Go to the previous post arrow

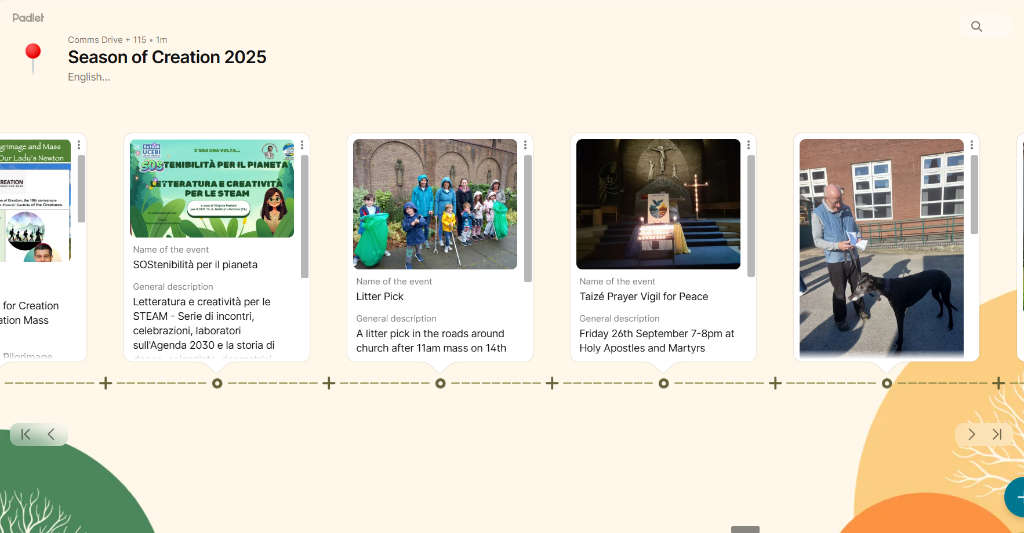pos(51,434)
